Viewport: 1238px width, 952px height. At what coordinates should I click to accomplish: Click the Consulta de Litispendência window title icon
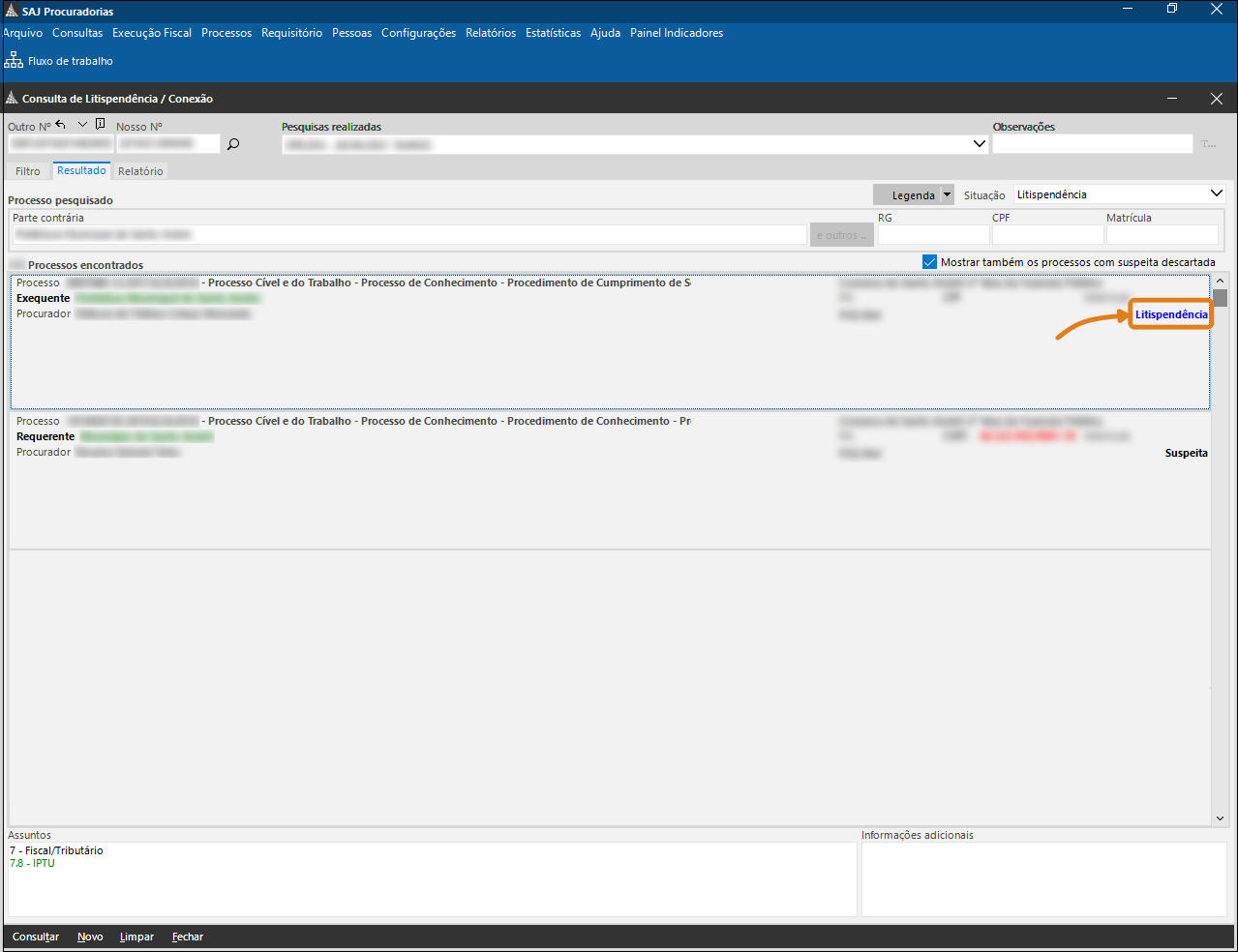[x=12, y=99]
